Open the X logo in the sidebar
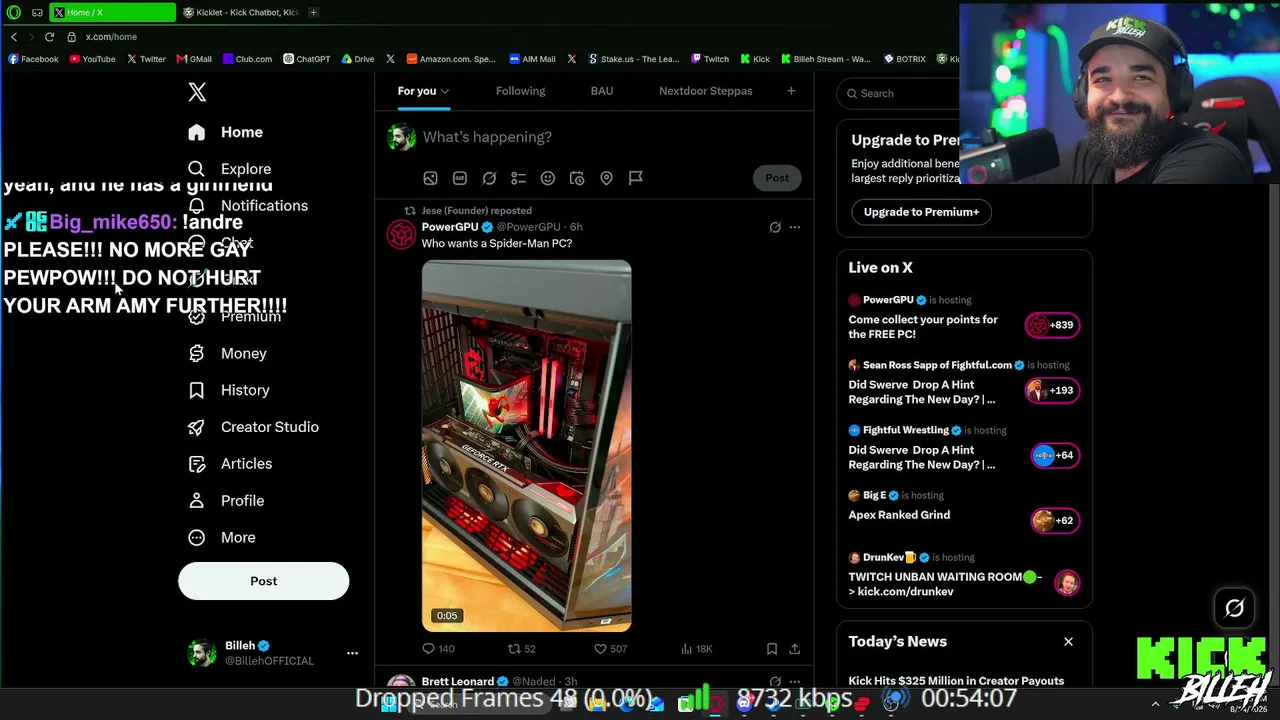Screen dimensions: 1280x720 pyautogui.click(x=197, y=92)
